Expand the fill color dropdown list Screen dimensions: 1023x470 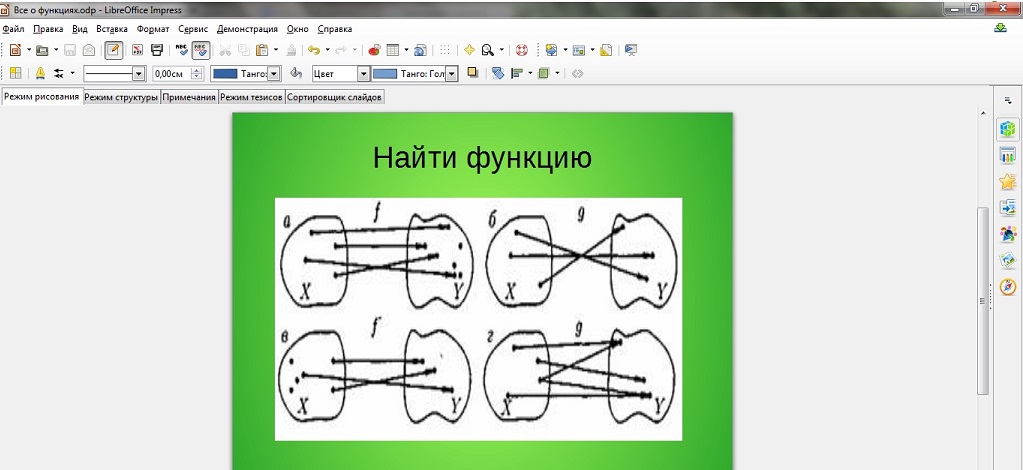452,73
